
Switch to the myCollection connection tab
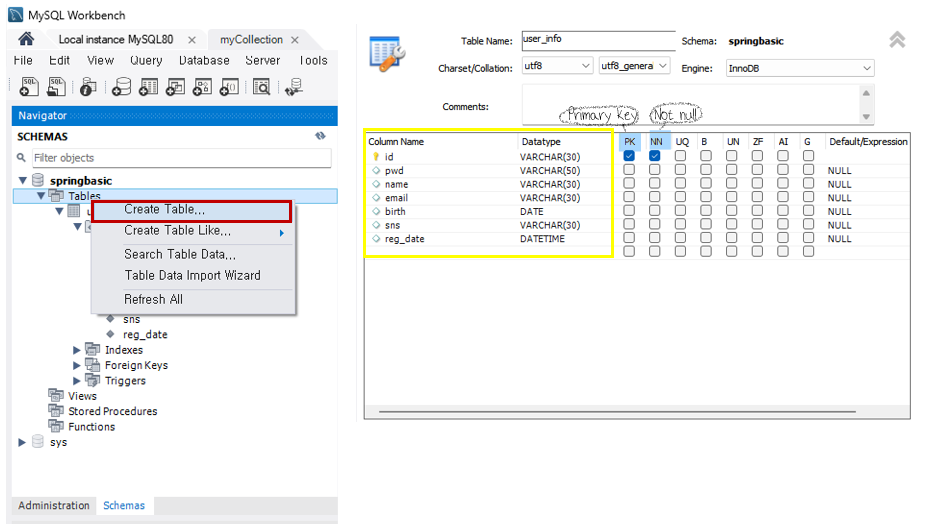click(x=251, y=40)
